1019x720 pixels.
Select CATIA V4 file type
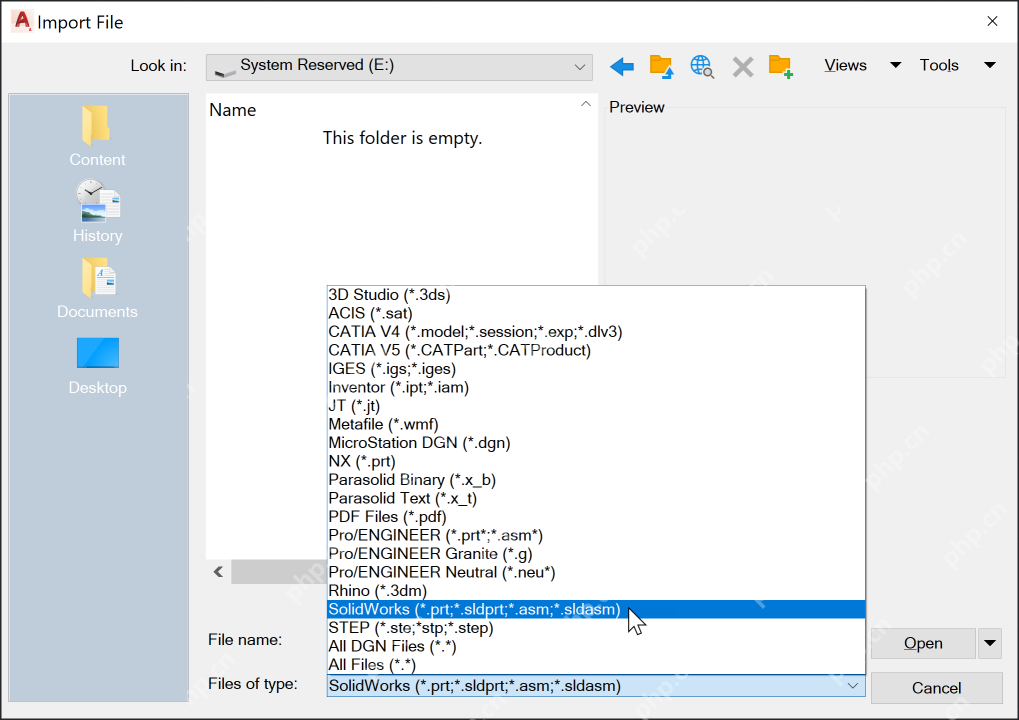click(596, 332)
